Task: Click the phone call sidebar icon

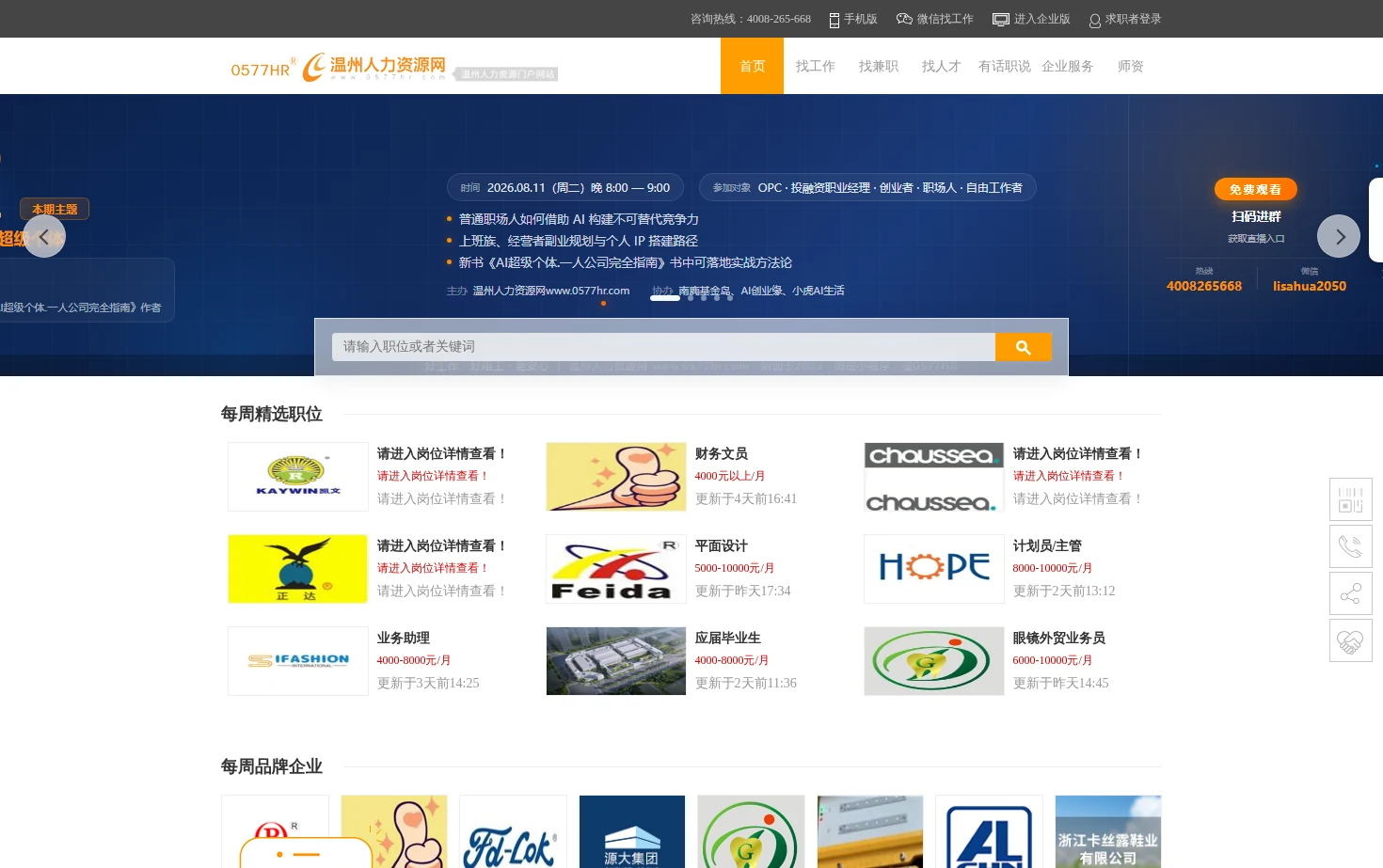Action: click(x=1351, y=546)
